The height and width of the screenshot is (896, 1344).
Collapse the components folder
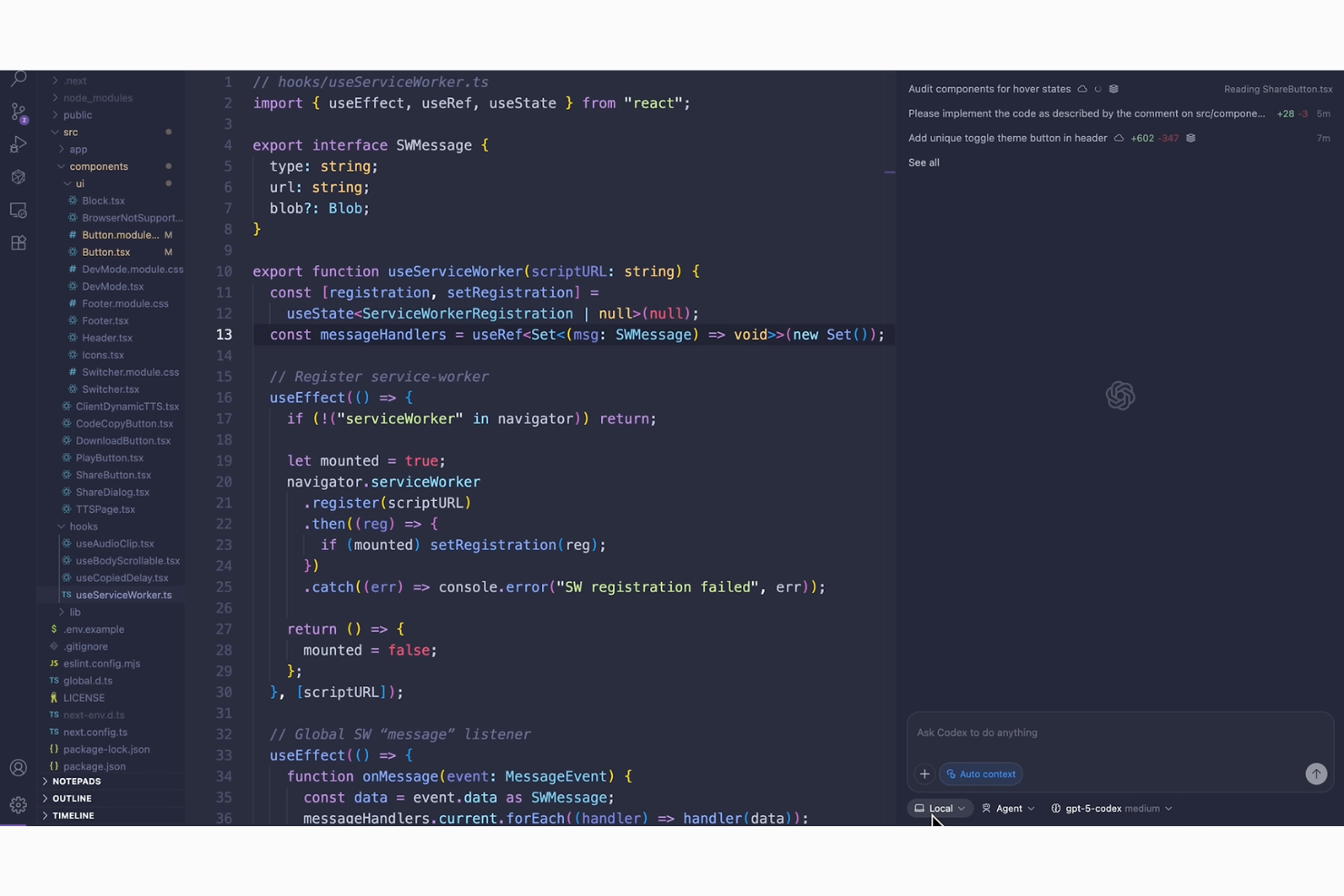pyautogui.click(x=98, y=167)
